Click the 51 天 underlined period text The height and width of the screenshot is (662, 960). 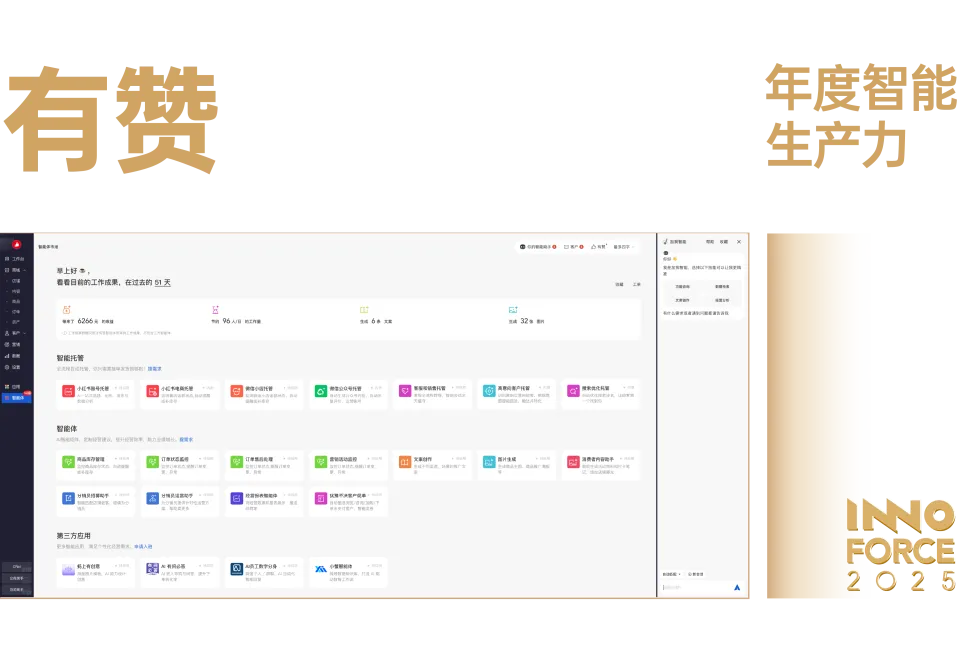(x=162, y=283)
